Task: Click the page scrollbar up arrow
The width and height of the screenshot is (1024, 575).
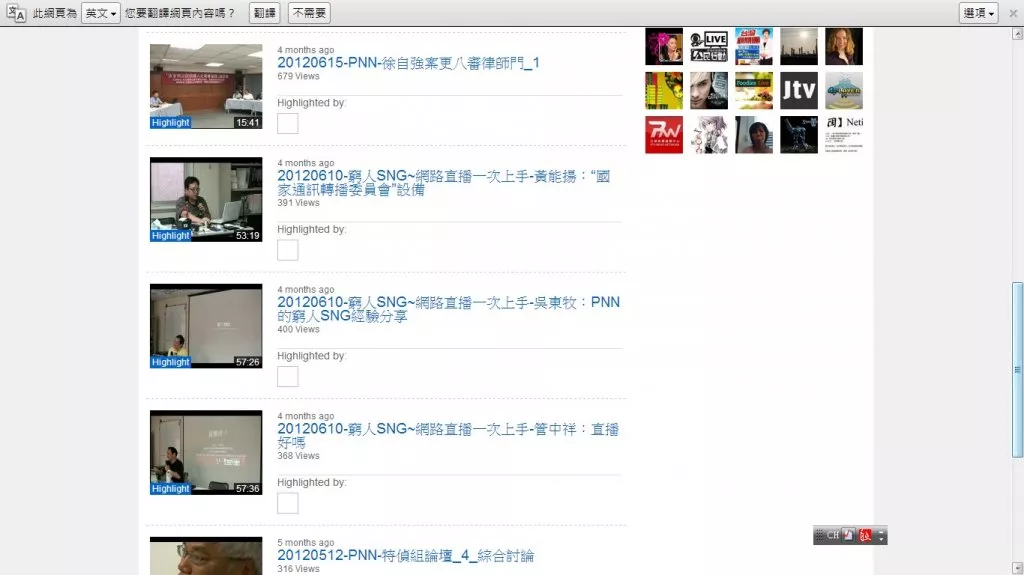Action: tap(1017, 33)
